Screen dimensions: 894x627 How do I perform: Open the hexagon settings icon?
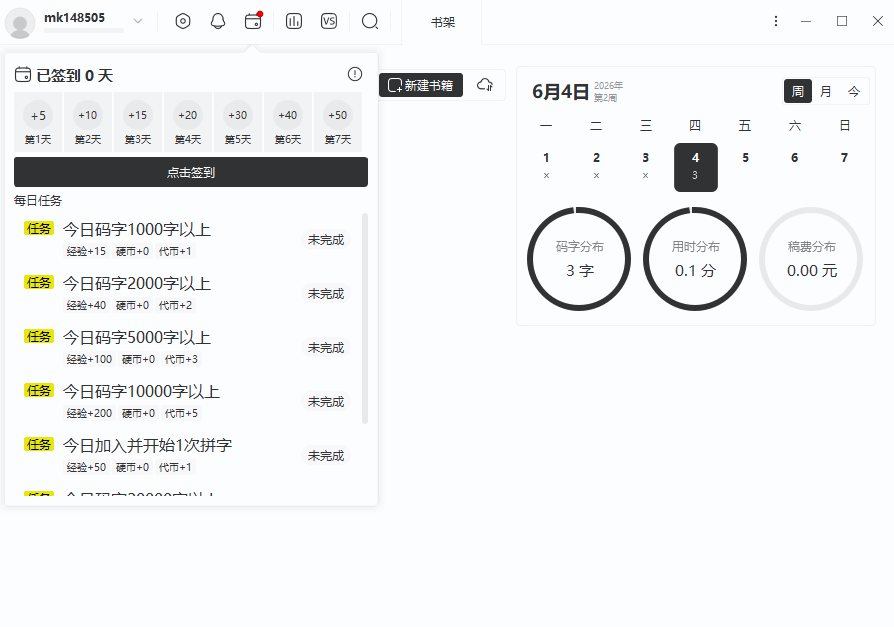(x=182, y=22)
